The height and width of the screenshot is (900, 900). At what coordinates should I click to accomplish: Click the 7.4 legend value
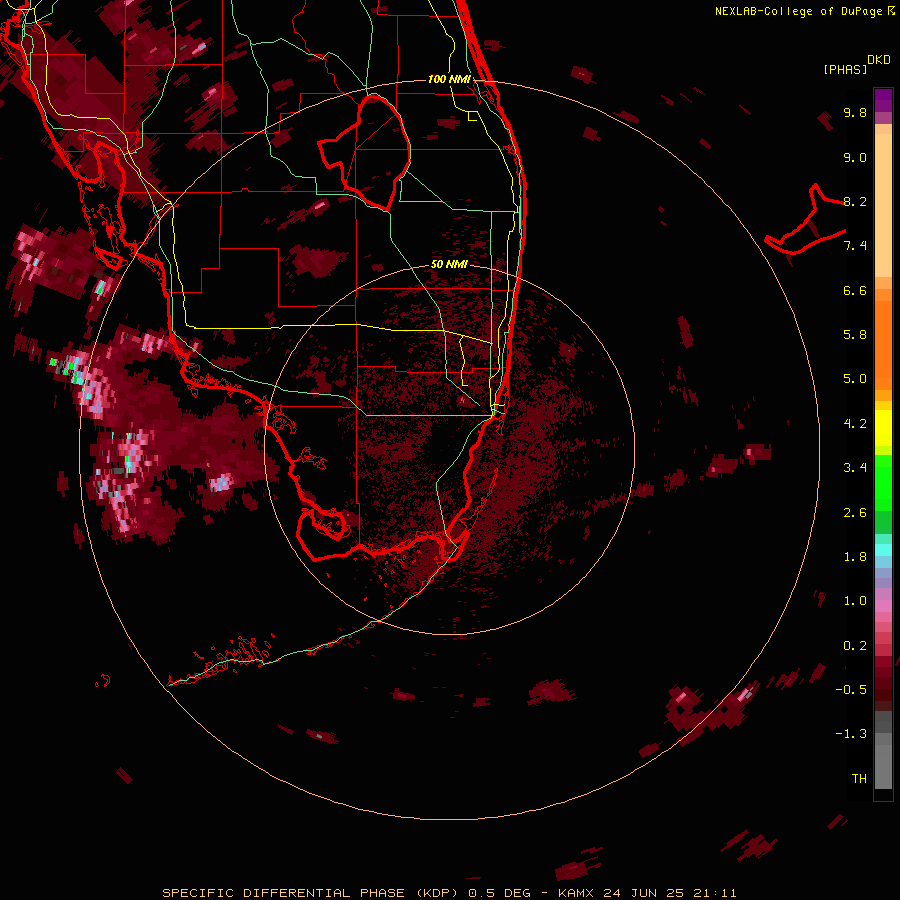point(855,246)
